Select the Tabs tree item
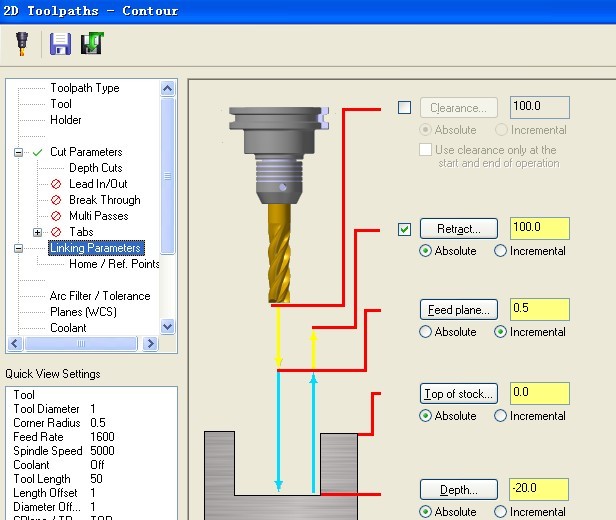This screenshot has height=520, width=616. tap(81, 232)
